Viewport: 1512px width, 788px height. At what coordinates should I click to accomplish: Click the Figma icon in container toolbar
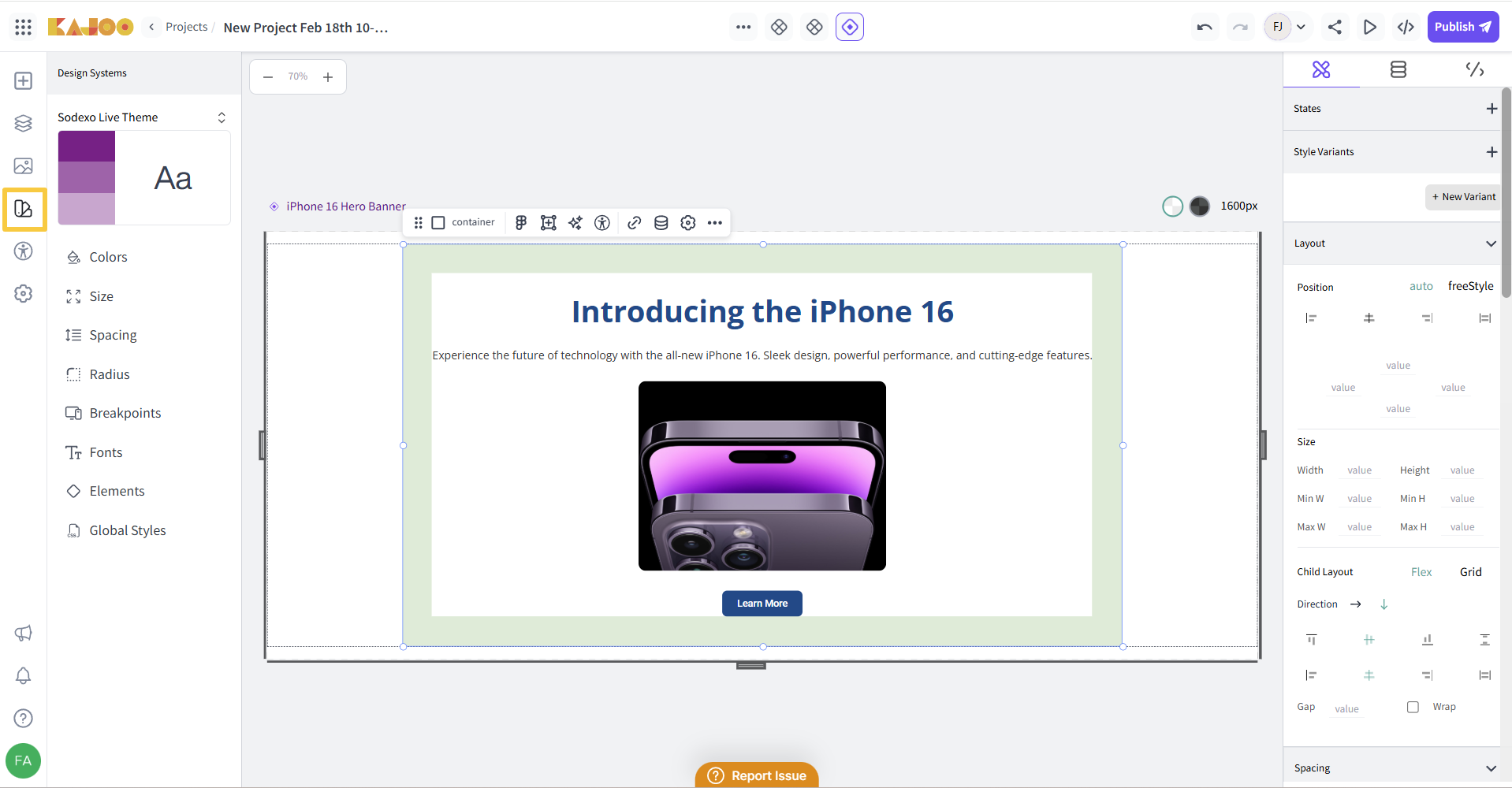point(521,223)
